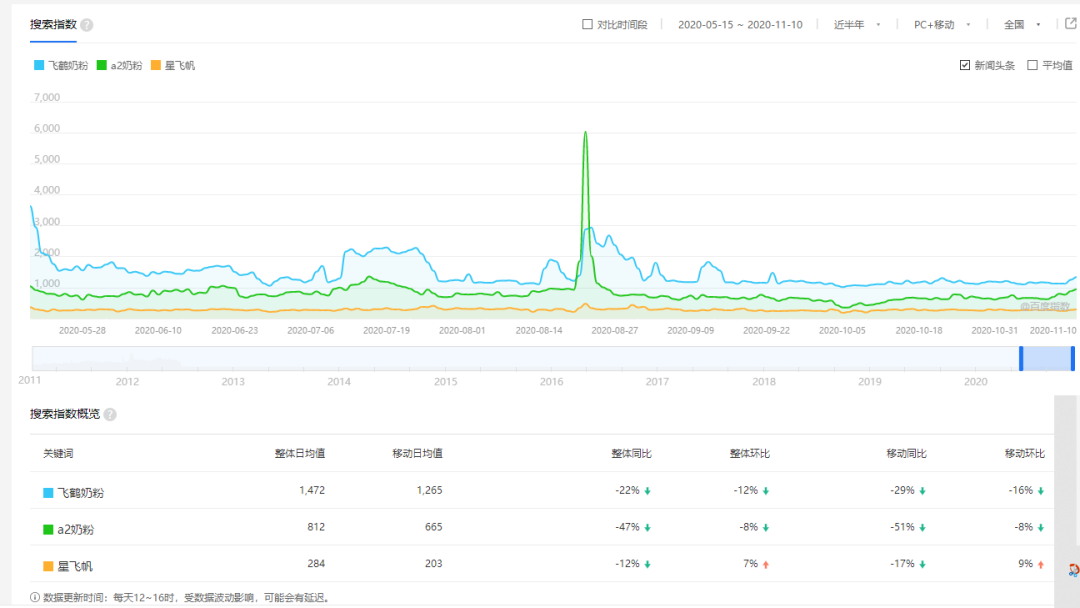
Task: Toggle a2奶粉 series in chart legend
Action: 120,65
